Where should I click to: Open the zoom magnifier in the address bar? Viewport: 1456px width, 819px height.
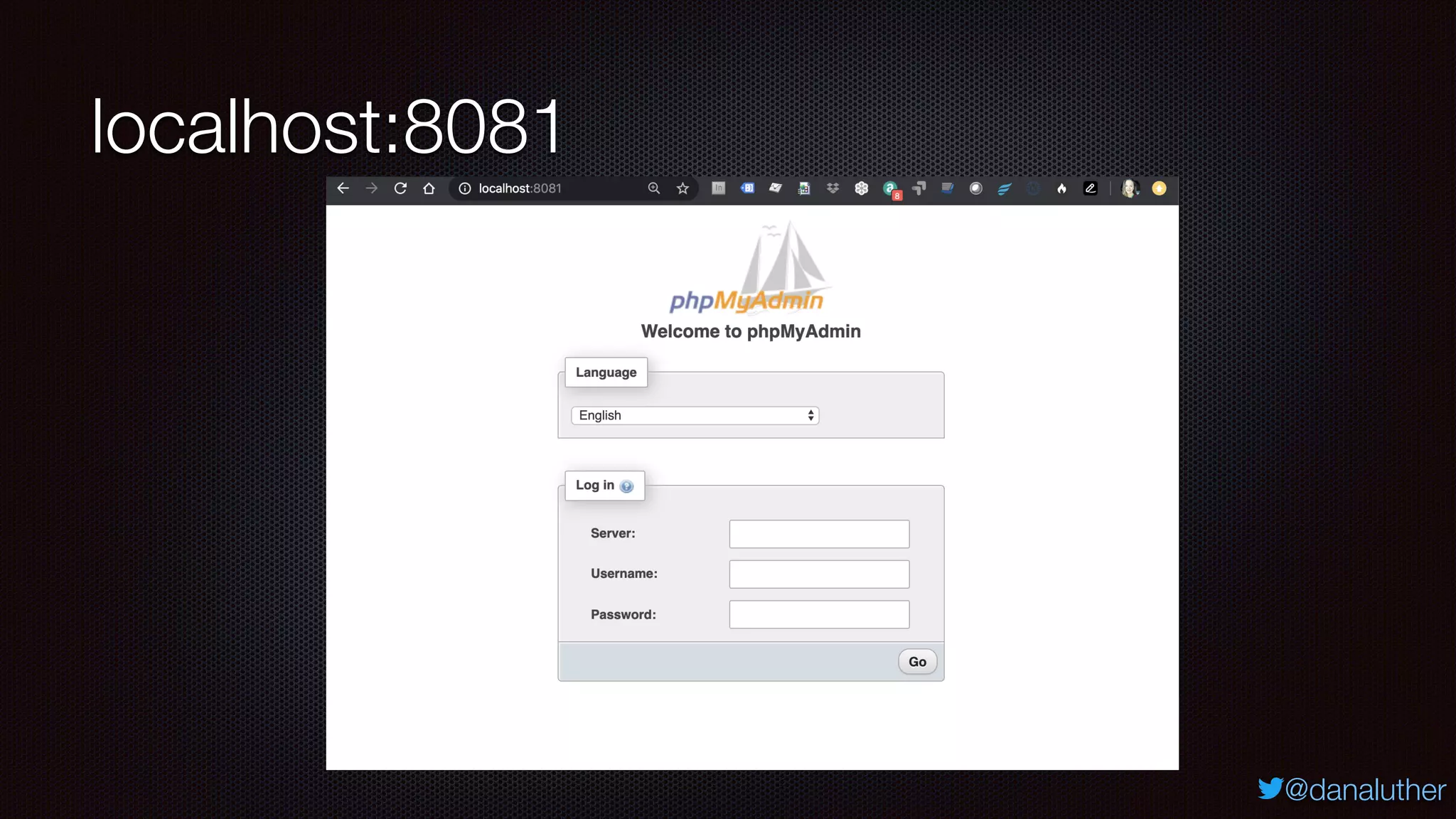(x=654, y=188)
